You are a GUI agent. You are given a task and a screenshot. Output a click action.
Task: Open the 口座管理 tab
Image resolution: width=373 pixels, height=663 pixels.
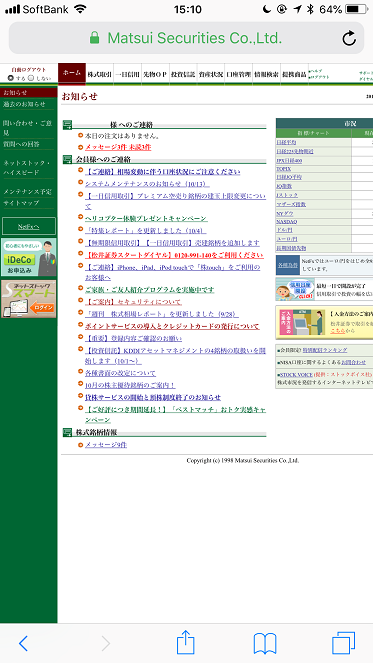tap(239, 74)
